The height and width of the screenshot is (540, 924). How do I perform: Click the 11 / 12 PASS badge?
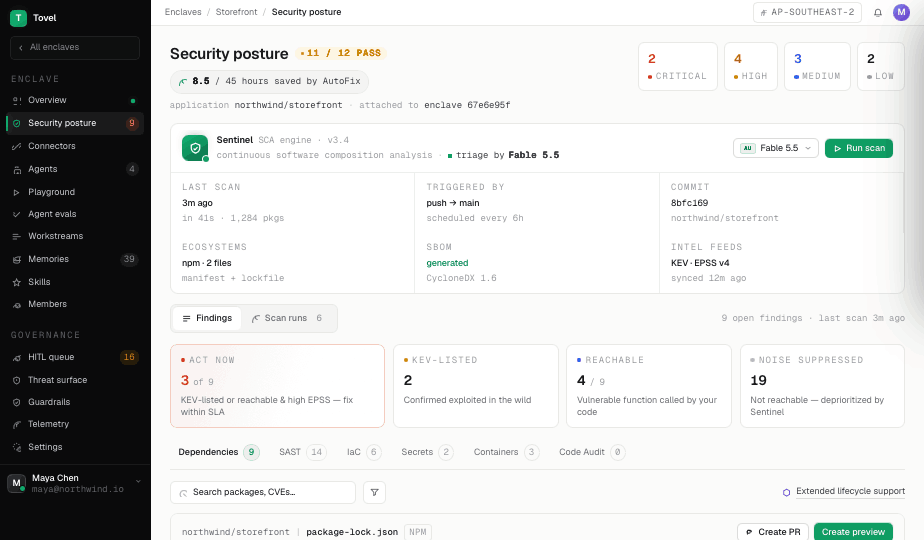341,53
